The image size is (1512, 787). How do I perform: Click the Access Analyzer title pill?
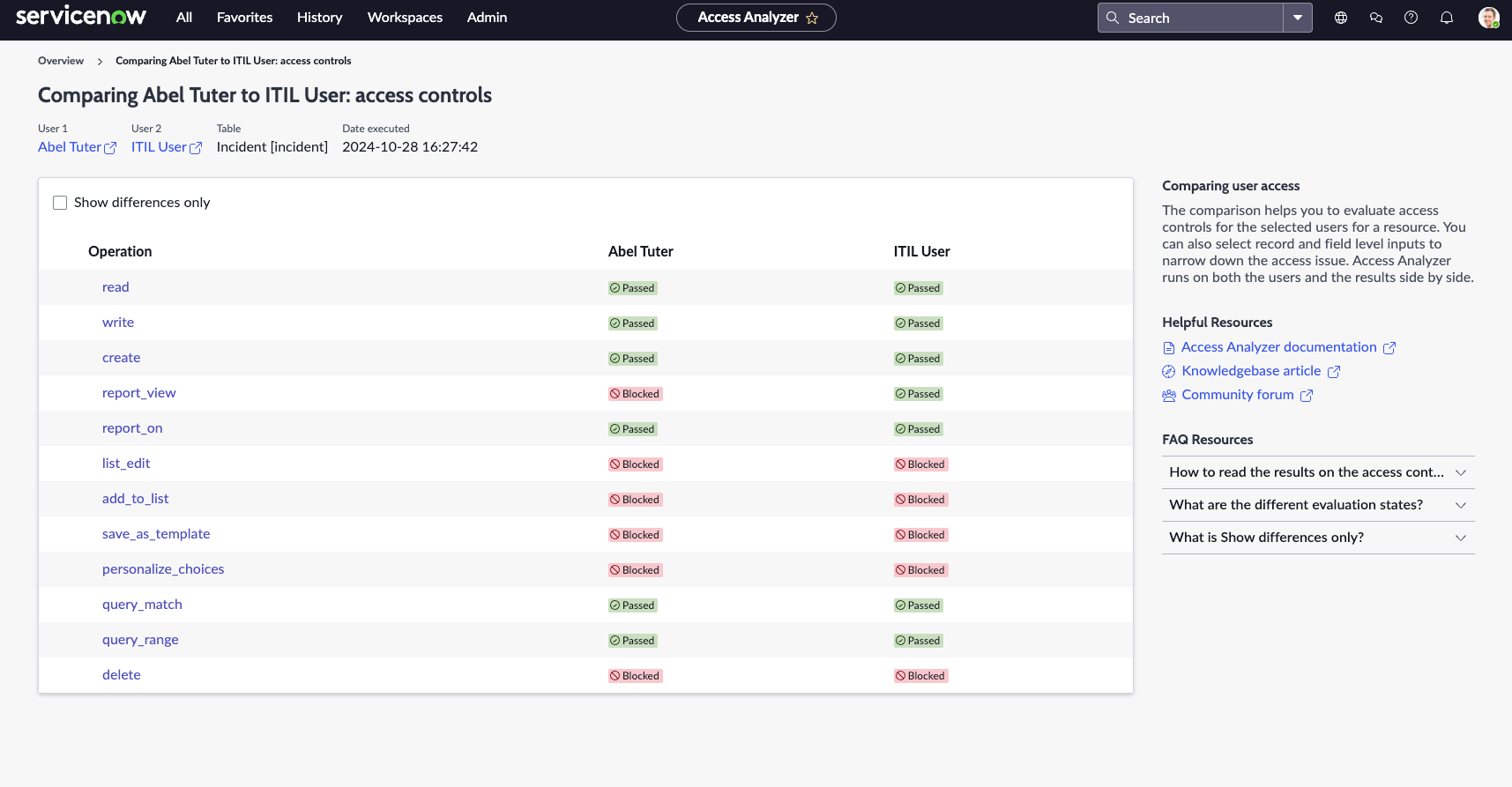[756, 18]
